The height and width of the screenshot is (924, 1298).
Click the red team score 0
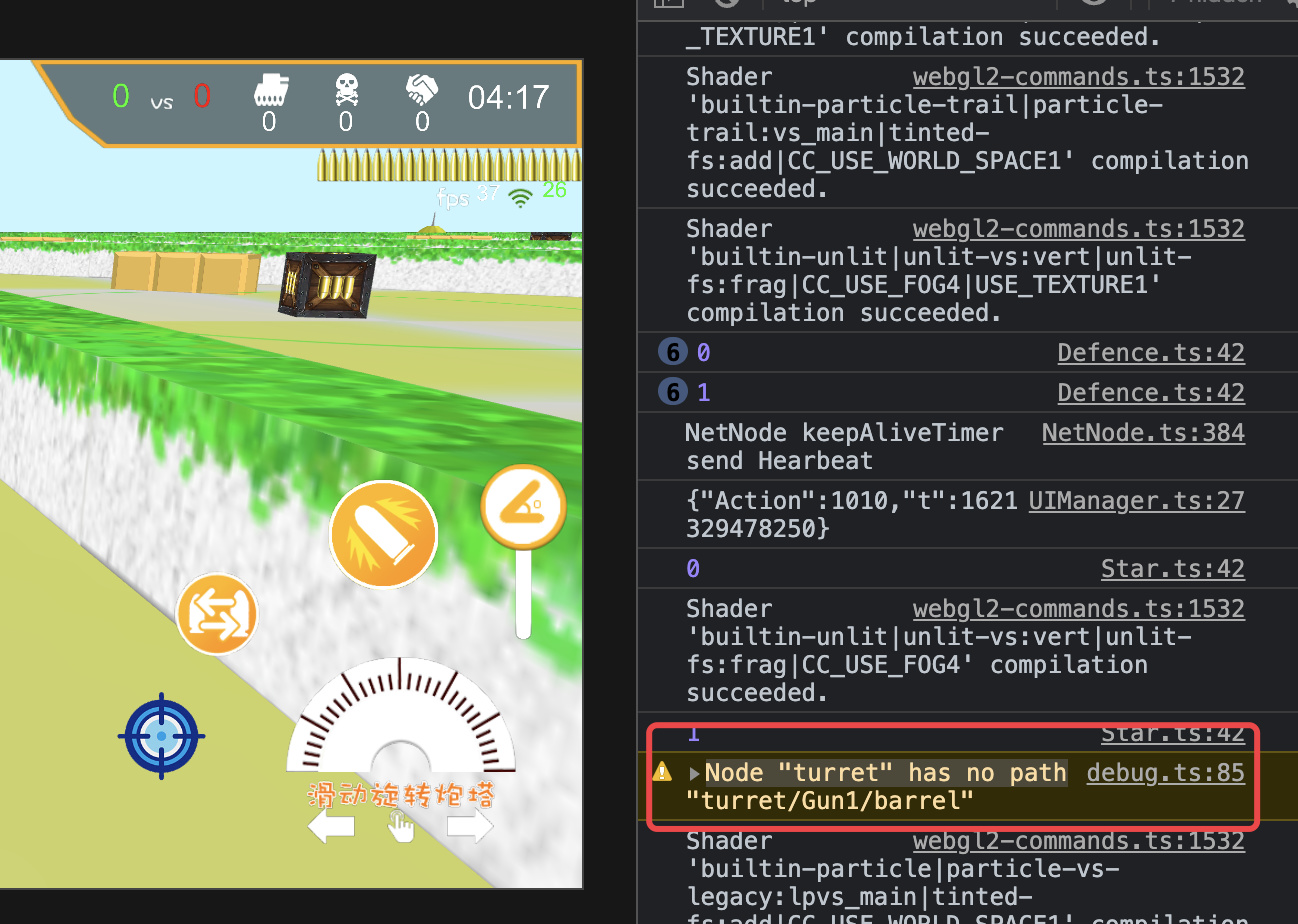(x=202, y=96)
